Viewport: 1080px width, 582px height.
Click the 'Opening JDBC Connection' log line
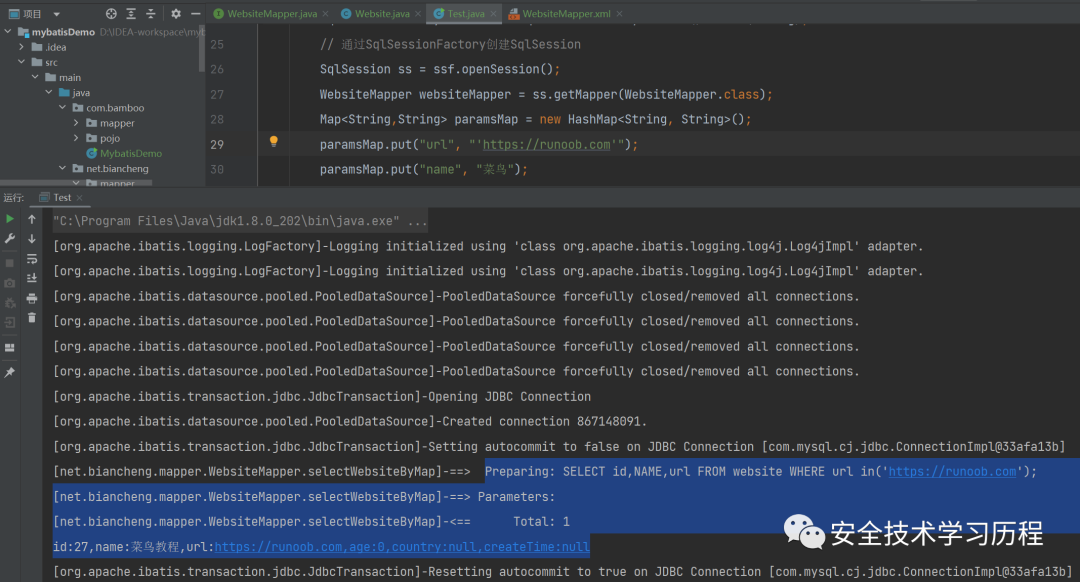pos(322,397)
